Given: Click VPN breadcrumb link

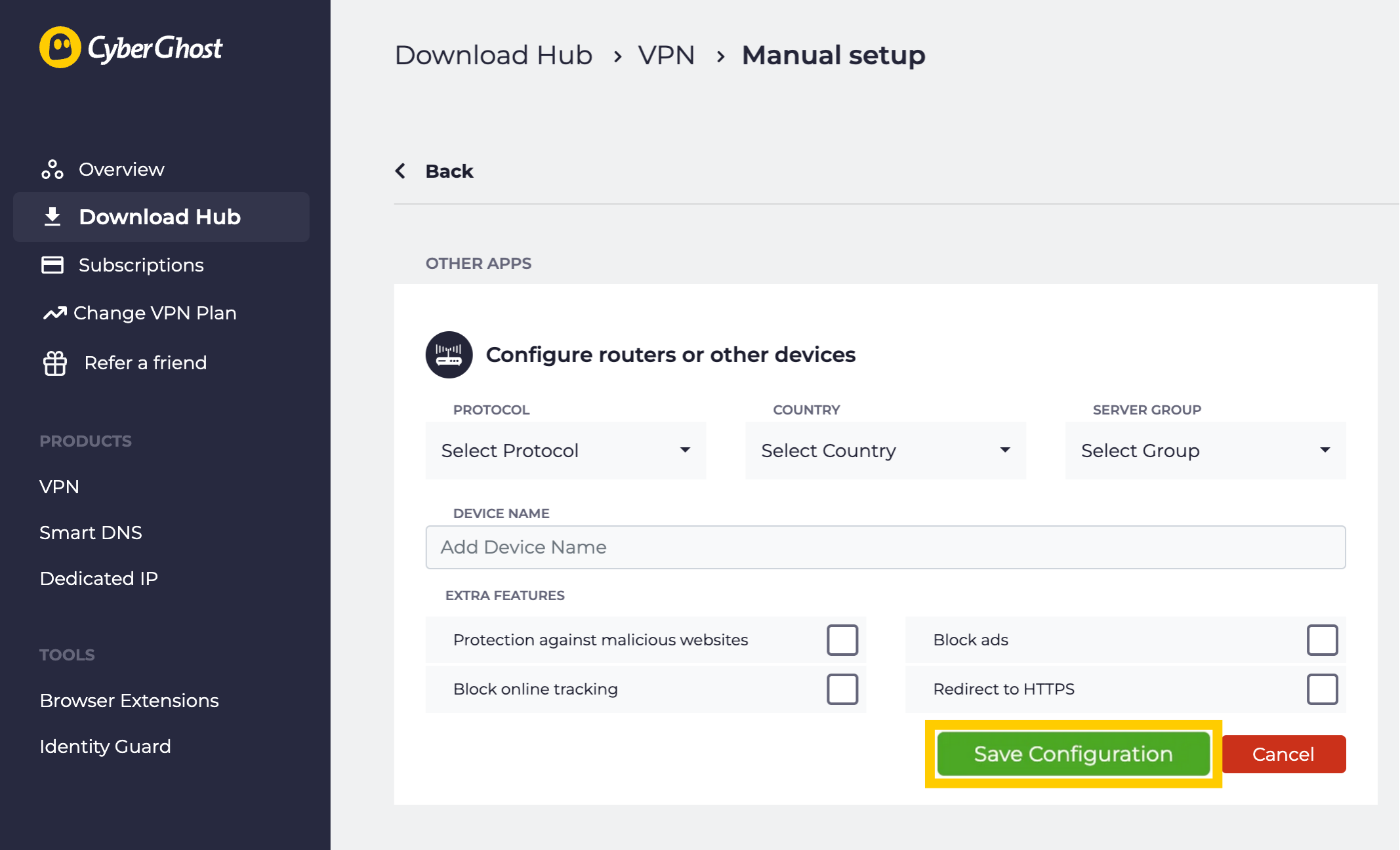Looking at the screenshot, I should click(x=667, y=55).
